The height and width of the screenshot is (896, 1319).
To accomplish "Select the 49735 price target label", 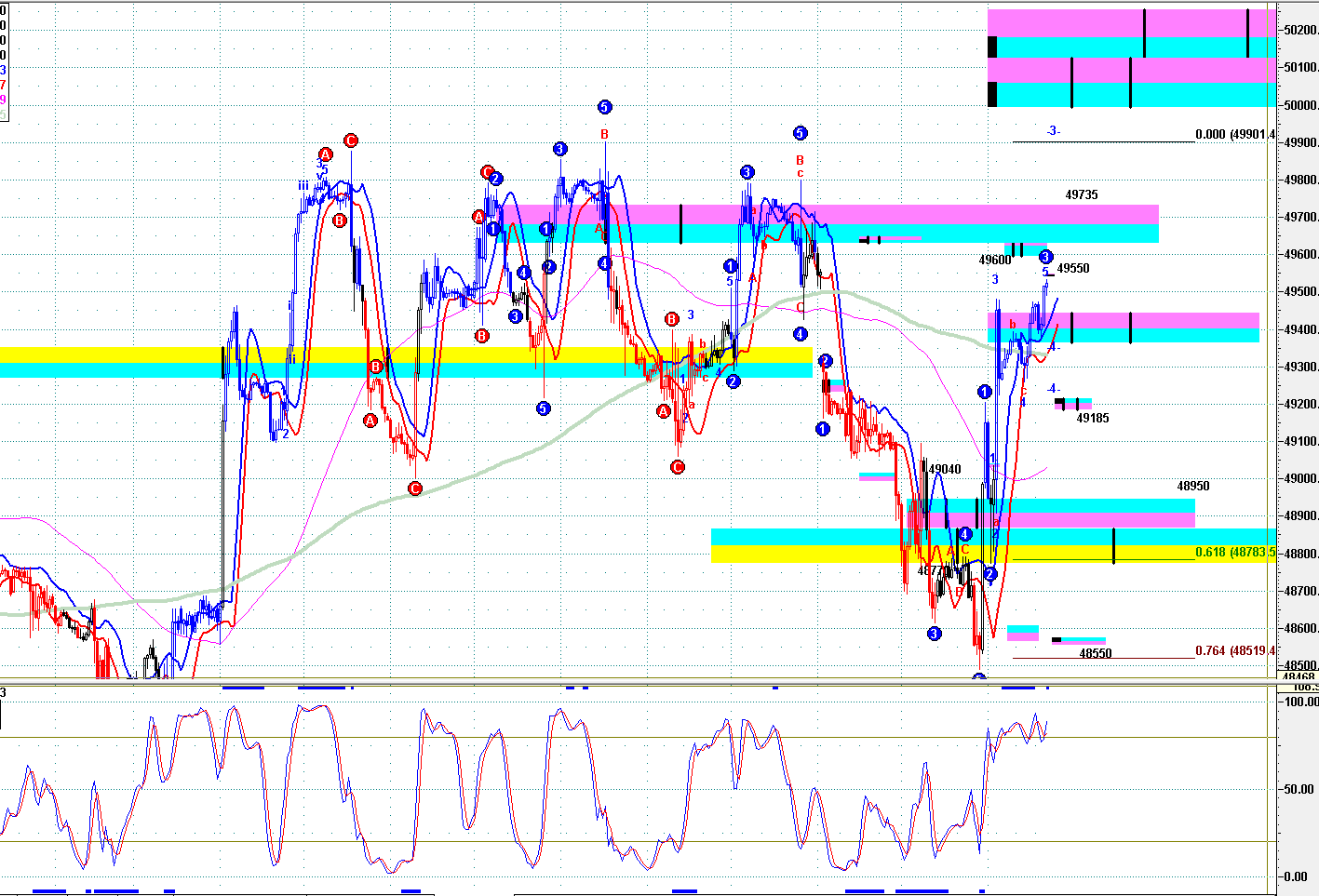I will (1081, 194).
